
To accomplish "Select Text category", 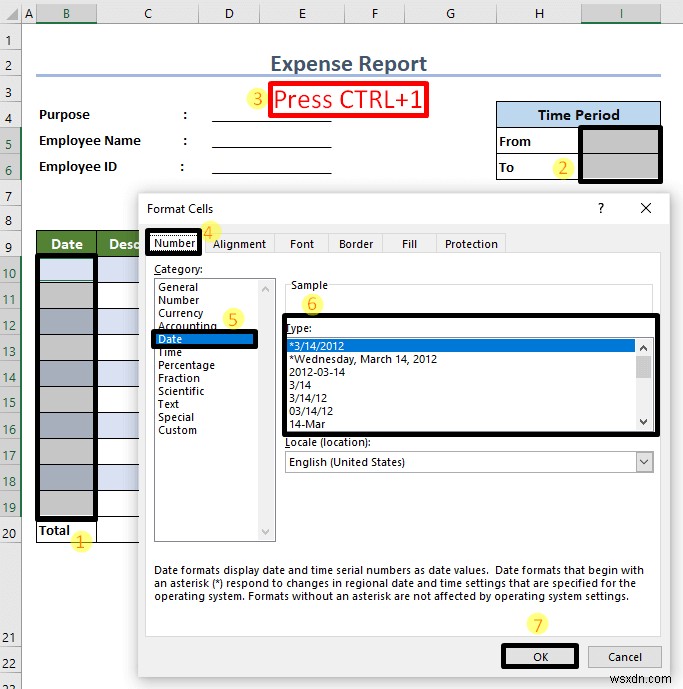I will click(x=168, y=404).
